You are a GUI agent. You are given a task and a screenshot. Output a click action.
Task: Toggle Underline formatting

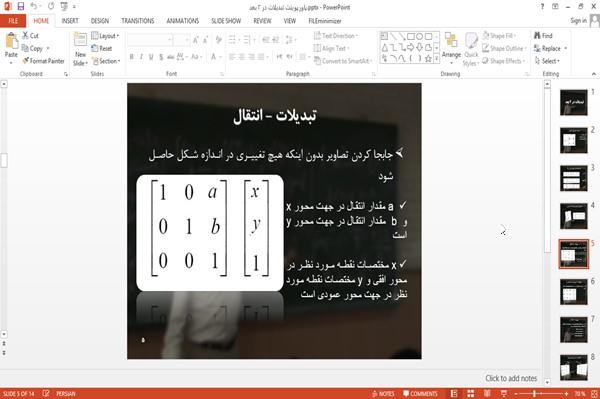(151, 57)
